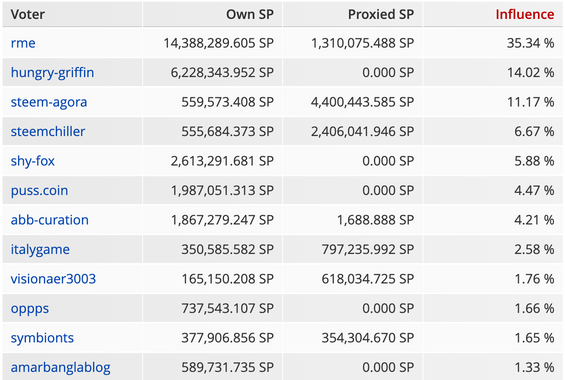Screen dimensions: 565x380
Task: Click hungry-griffin's own SP value cell
Action: point(222,73)
